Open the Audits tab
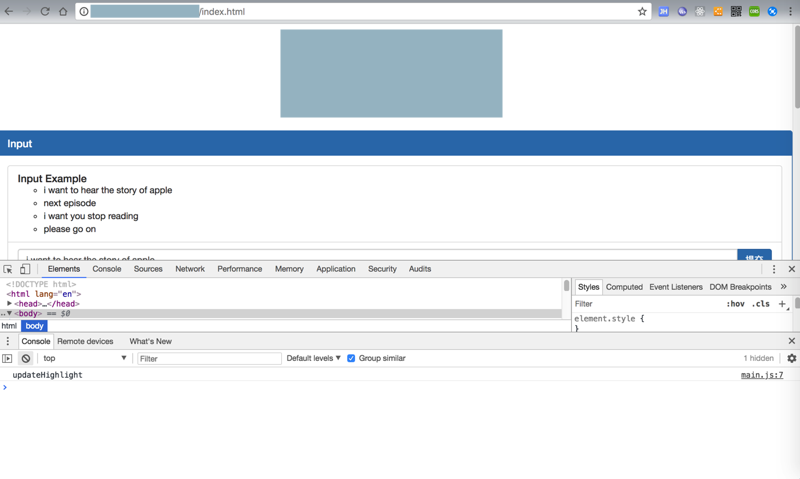This screenshot has height=479, width=800. 420,269
